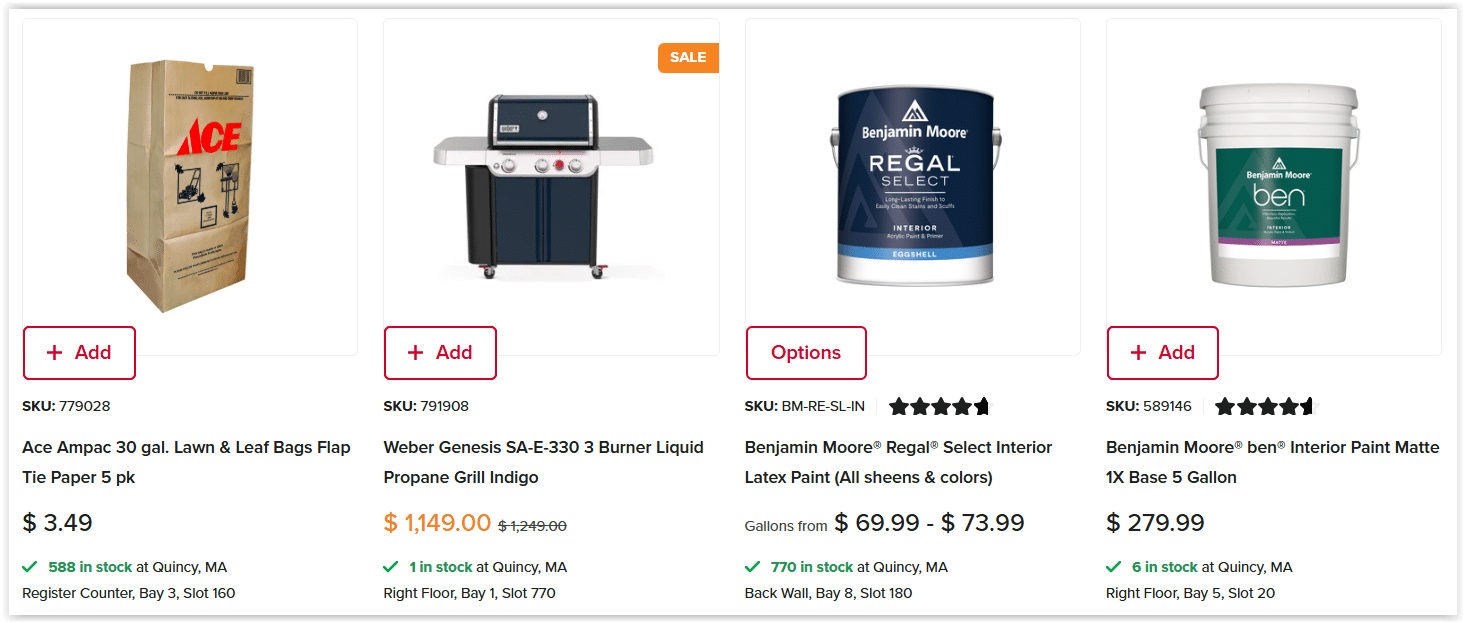1465x623 pixels.
Task: Click the plus icon on the Weber grill Add button
Action: pyautogui.click(x=414, y=352)
